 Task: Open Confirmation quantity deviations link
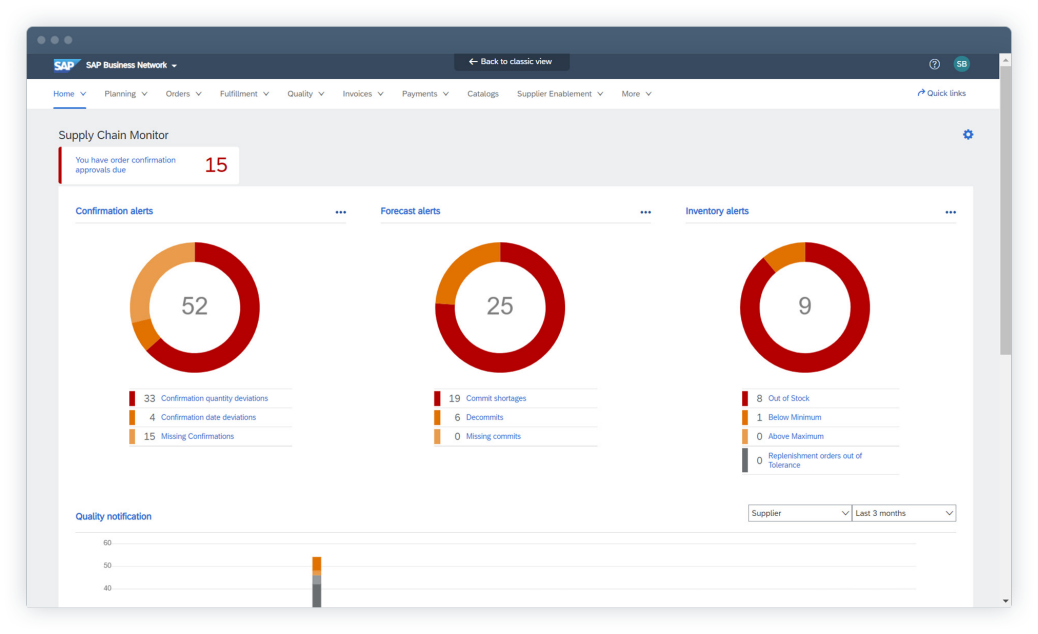214,398
